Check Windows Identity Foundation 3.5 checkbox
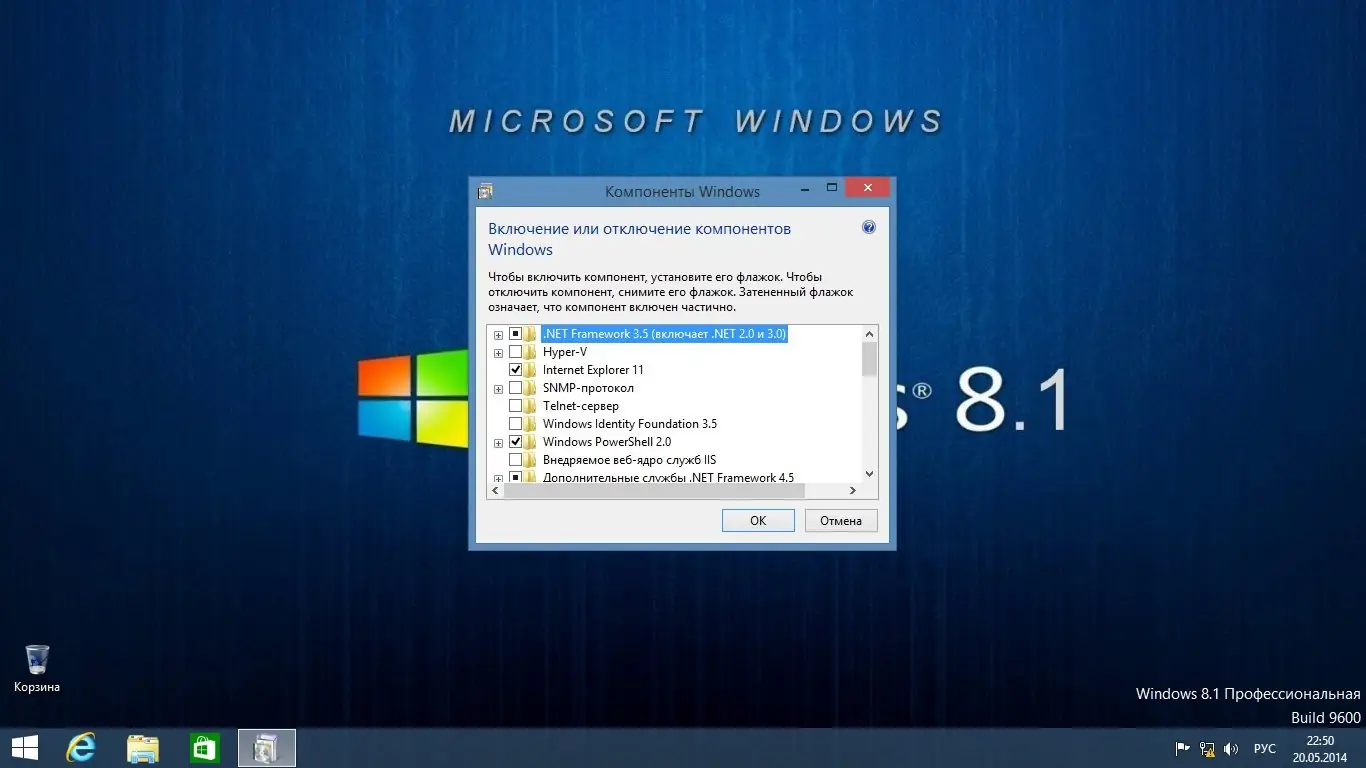This screenshot has height=768, width=1366. tap(516, 424)
